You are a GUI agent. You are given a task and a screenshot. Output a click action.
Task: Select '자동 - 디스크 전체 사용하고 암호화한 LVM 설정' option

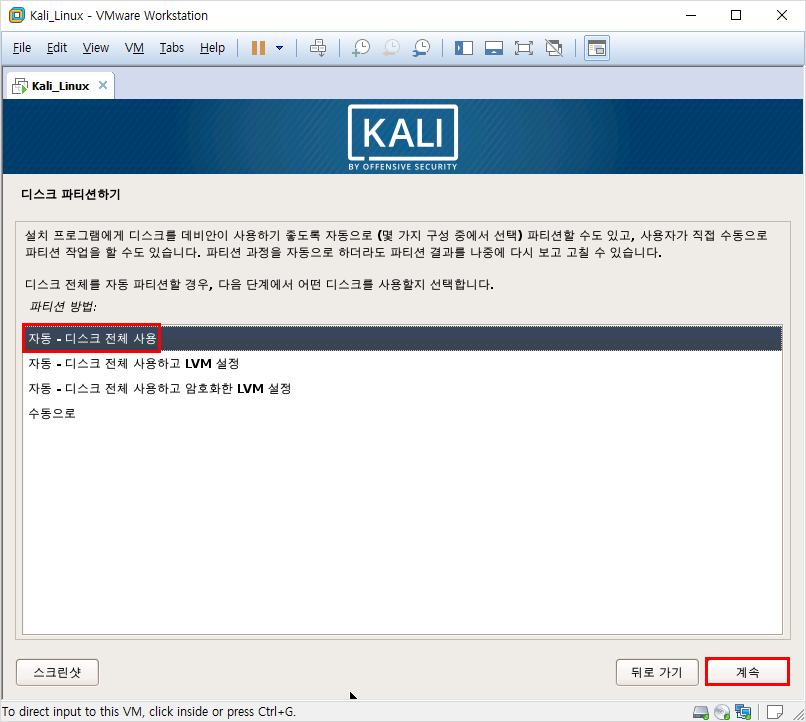(x=402, y=388)
